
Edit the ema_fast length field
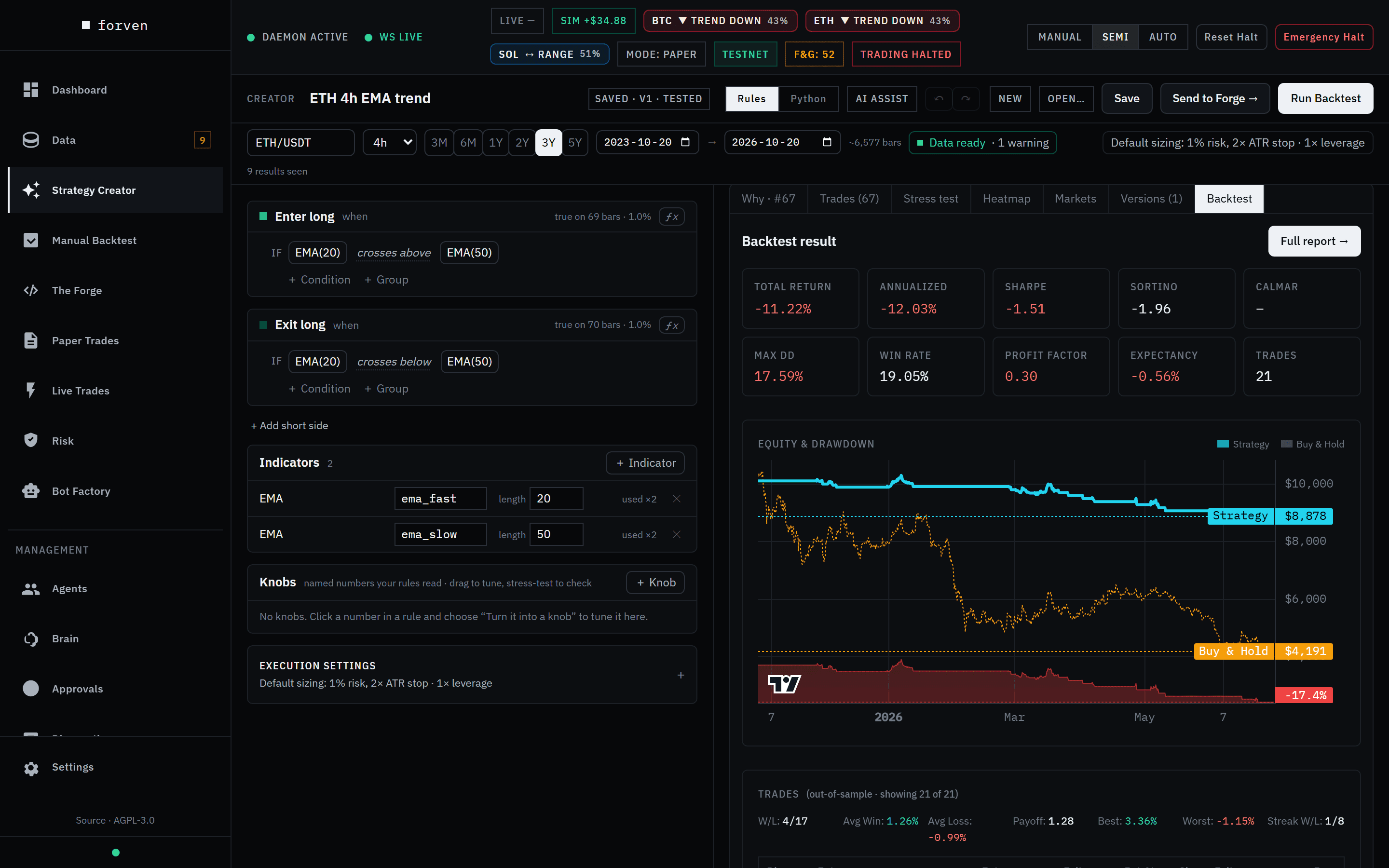click(556, 499)
